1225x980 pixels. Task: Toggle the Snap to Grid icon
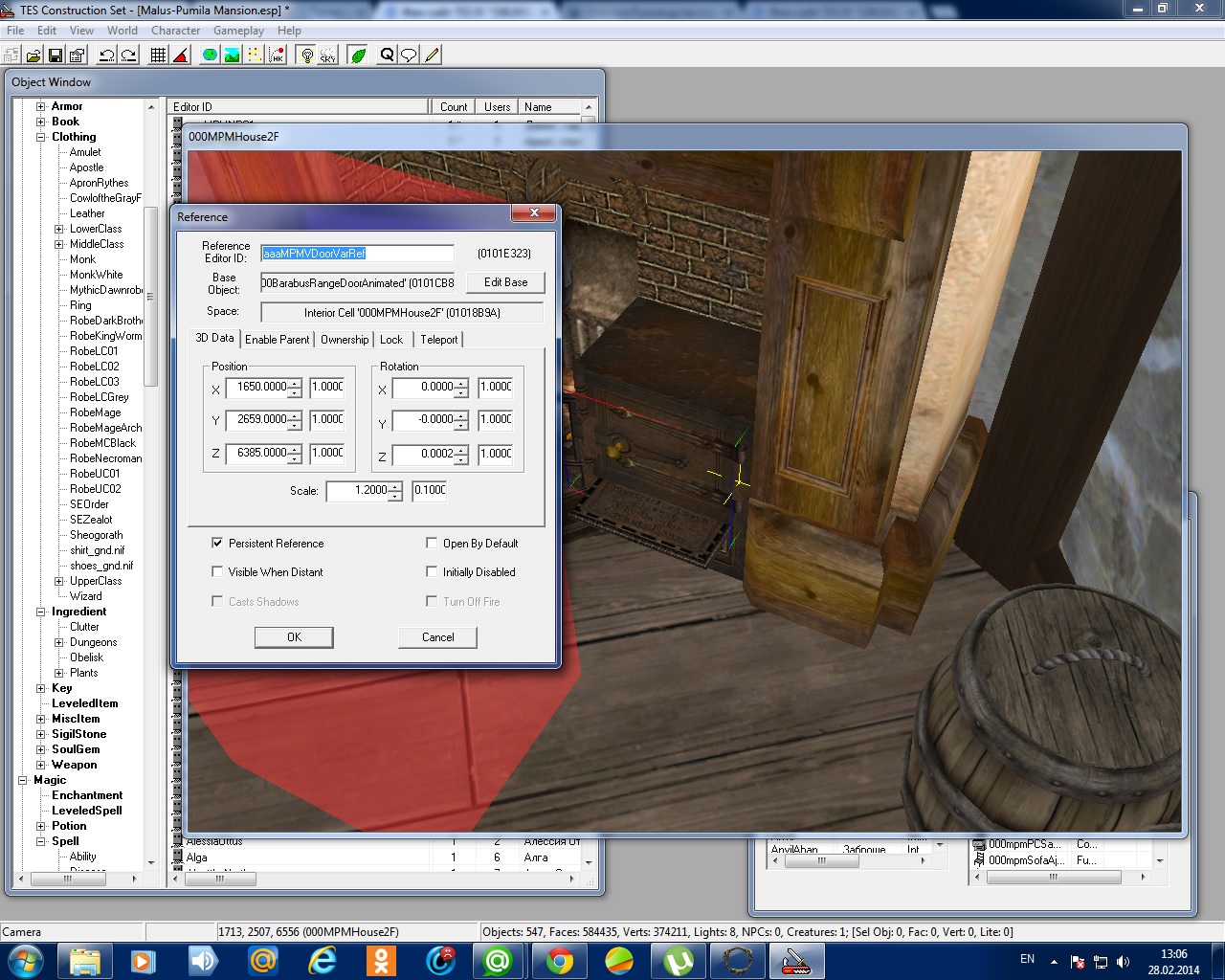pyautogui.click(x=159, y=56)
